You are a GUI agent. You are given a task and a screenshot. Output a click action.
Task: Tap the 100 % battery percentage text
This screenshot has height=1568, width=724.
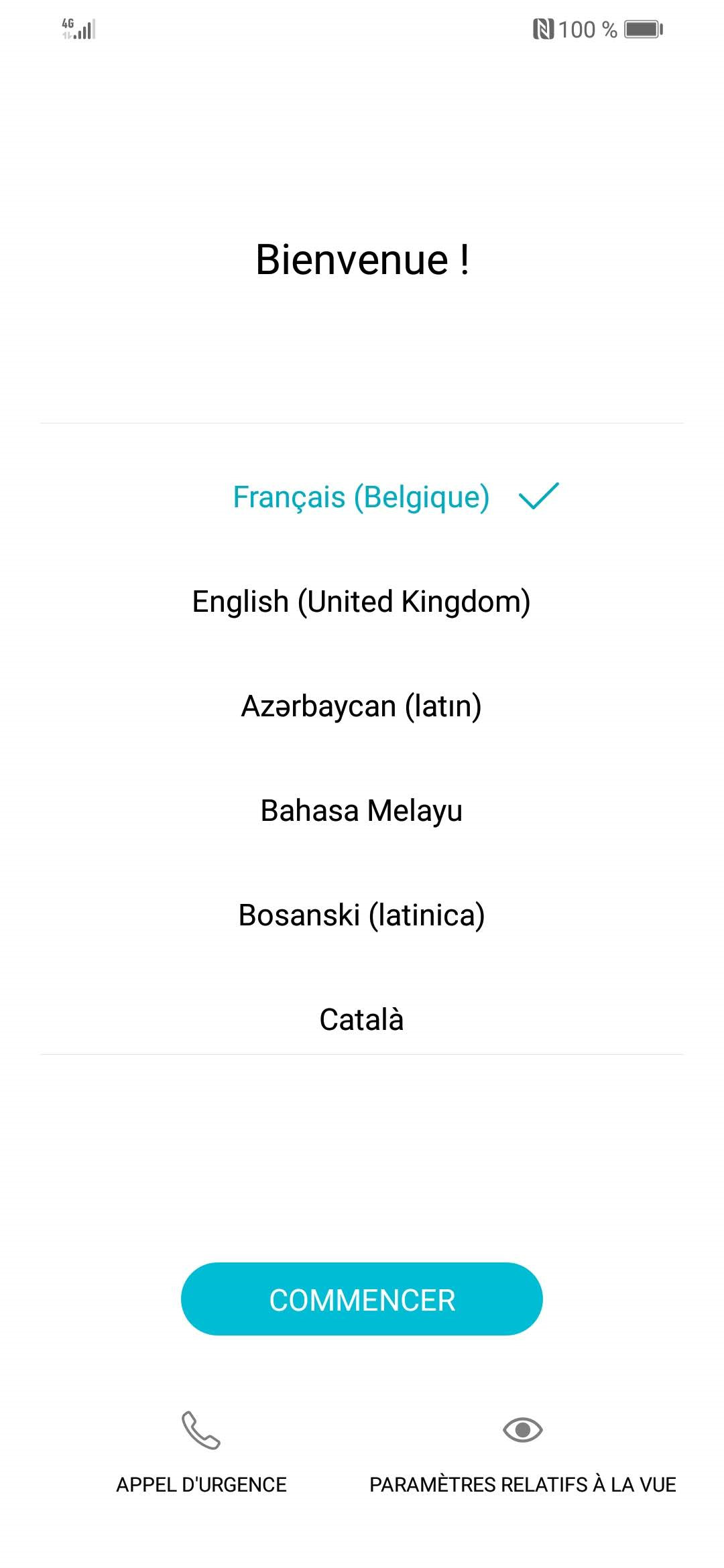pyautogui.click(x=587, y=29)
